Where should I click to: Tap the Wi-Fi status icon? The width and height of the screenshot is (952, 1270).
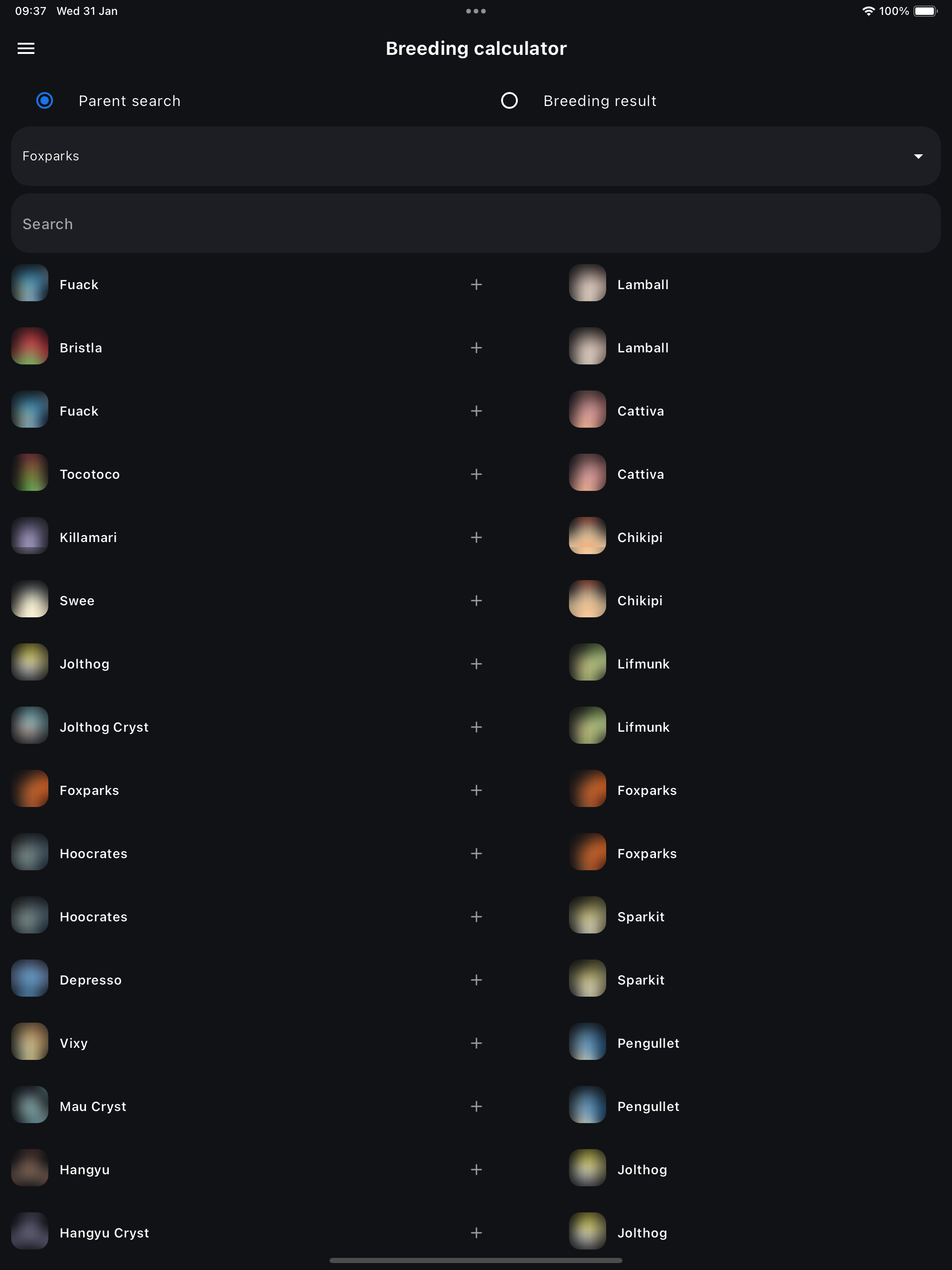(868, 11)
